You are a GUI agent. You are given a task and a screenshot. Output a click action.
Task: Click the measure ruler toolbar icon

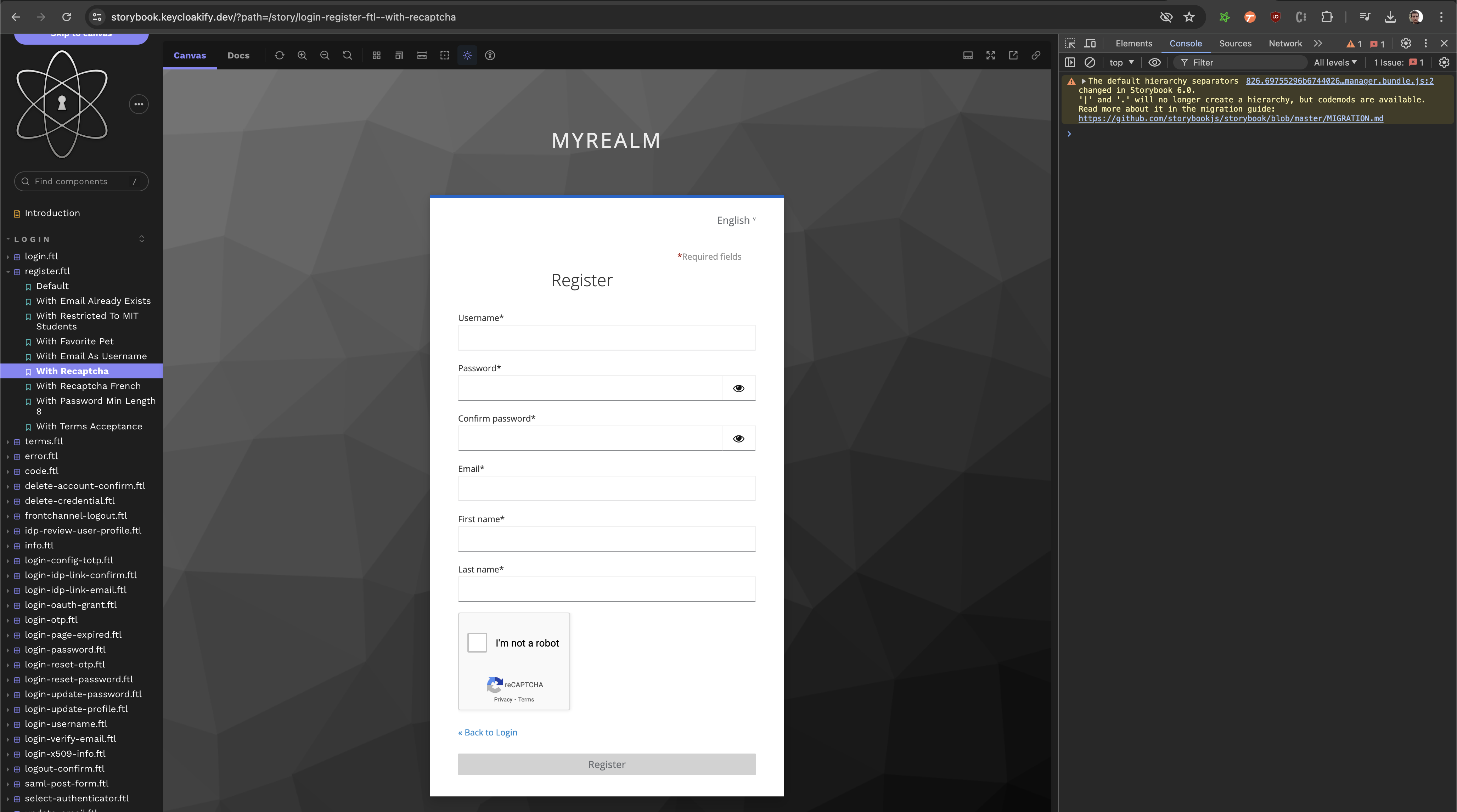[422, 55]
